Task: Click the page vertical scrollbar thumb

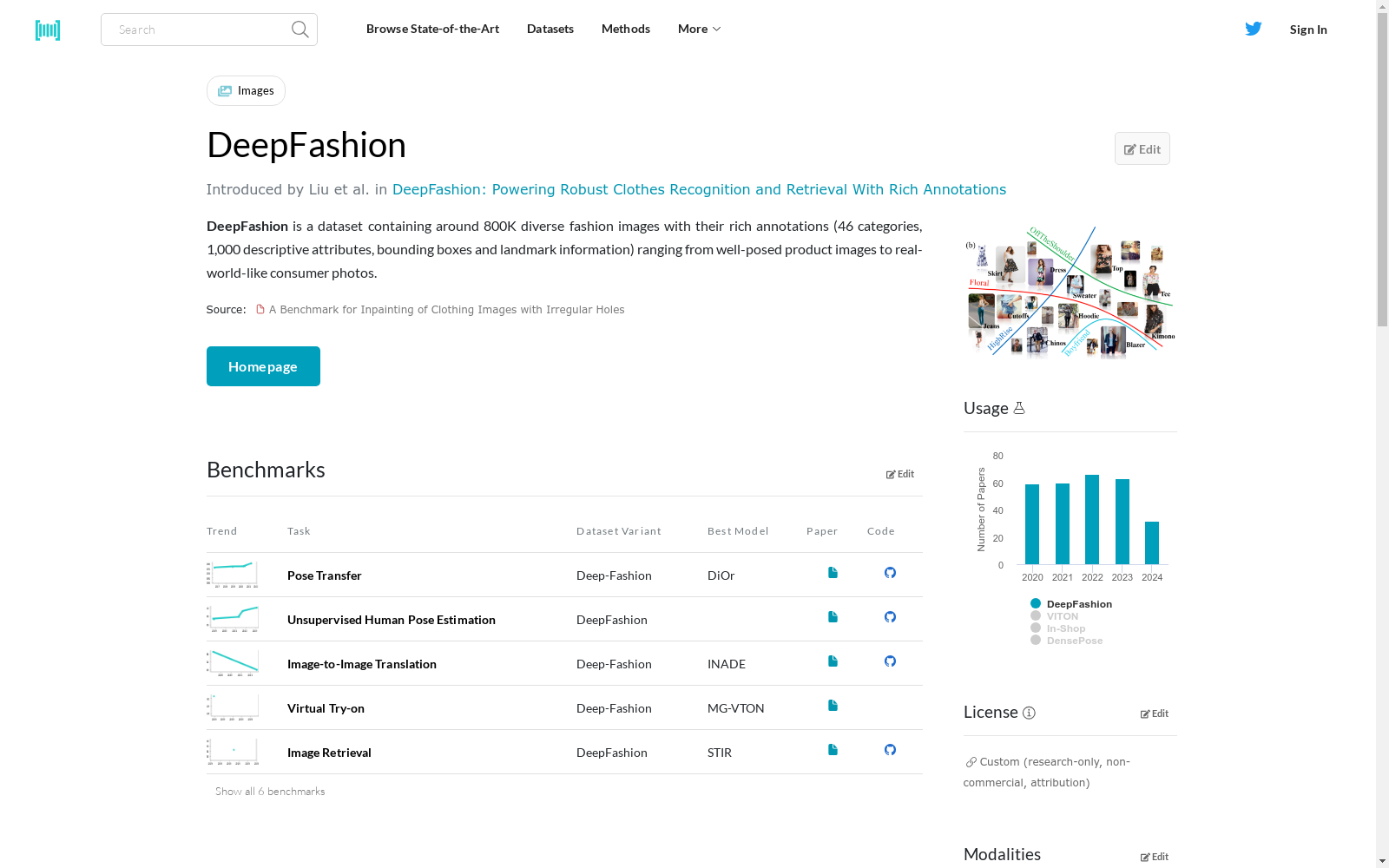Action: tap(1382, 169)
